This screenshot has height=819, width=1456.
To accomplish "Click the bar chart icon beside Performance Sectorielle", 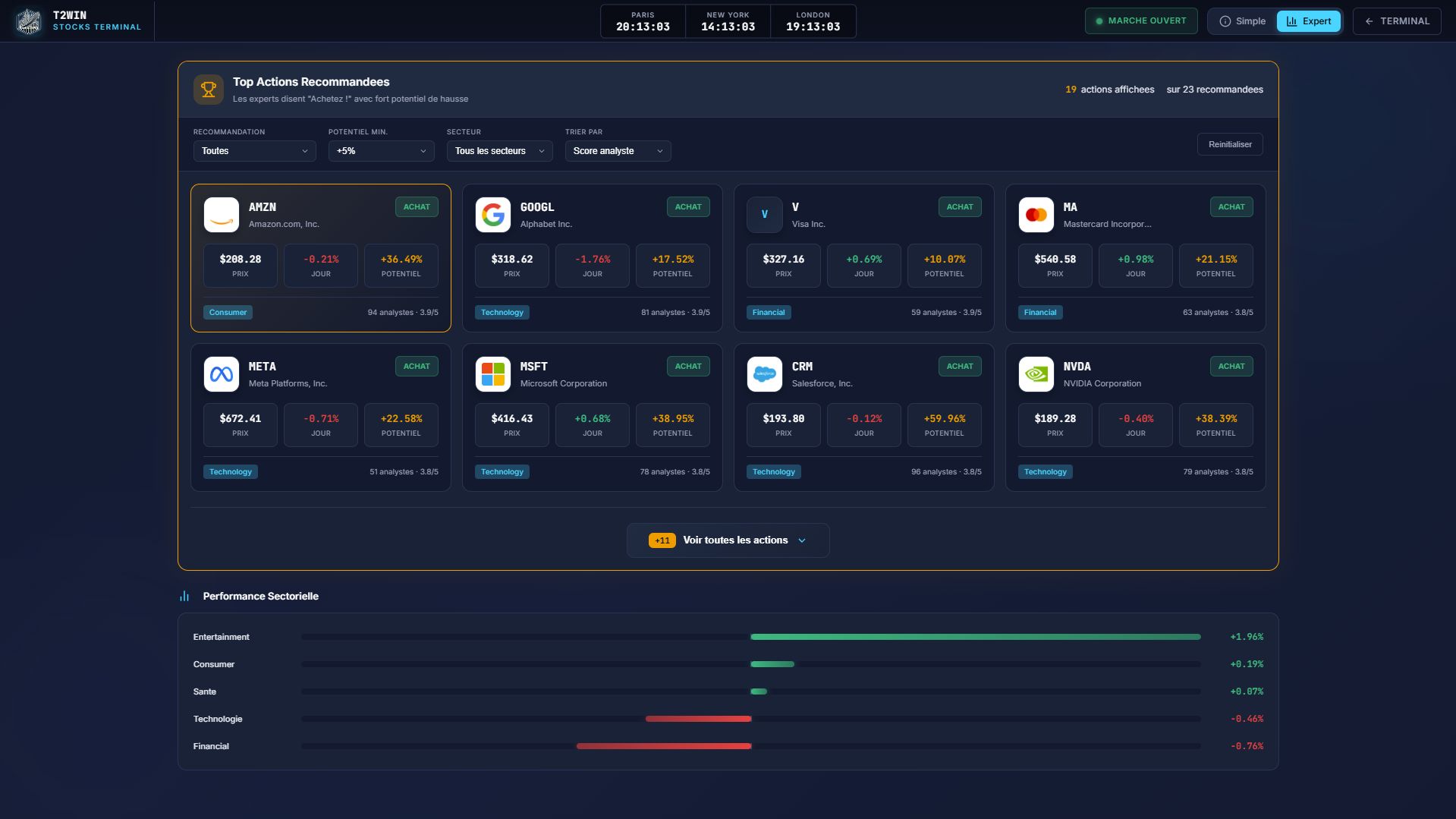I will [x=184, y=596].
